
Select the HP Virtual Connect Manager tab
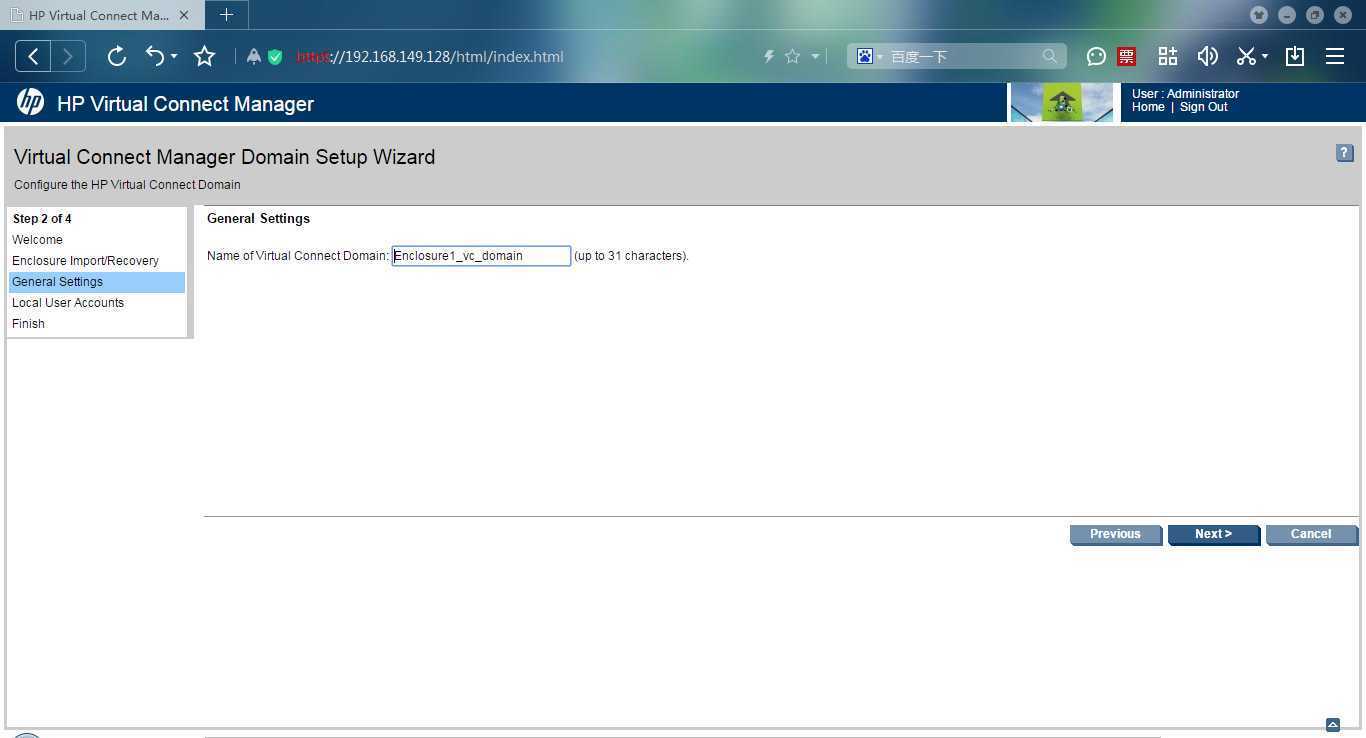99,15
